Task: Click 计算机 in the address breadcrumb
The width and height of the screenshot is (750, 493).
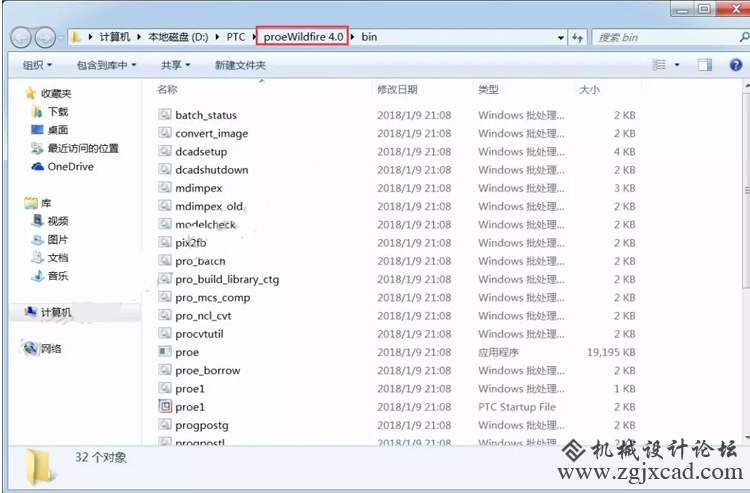Action: tap(115, 37)
